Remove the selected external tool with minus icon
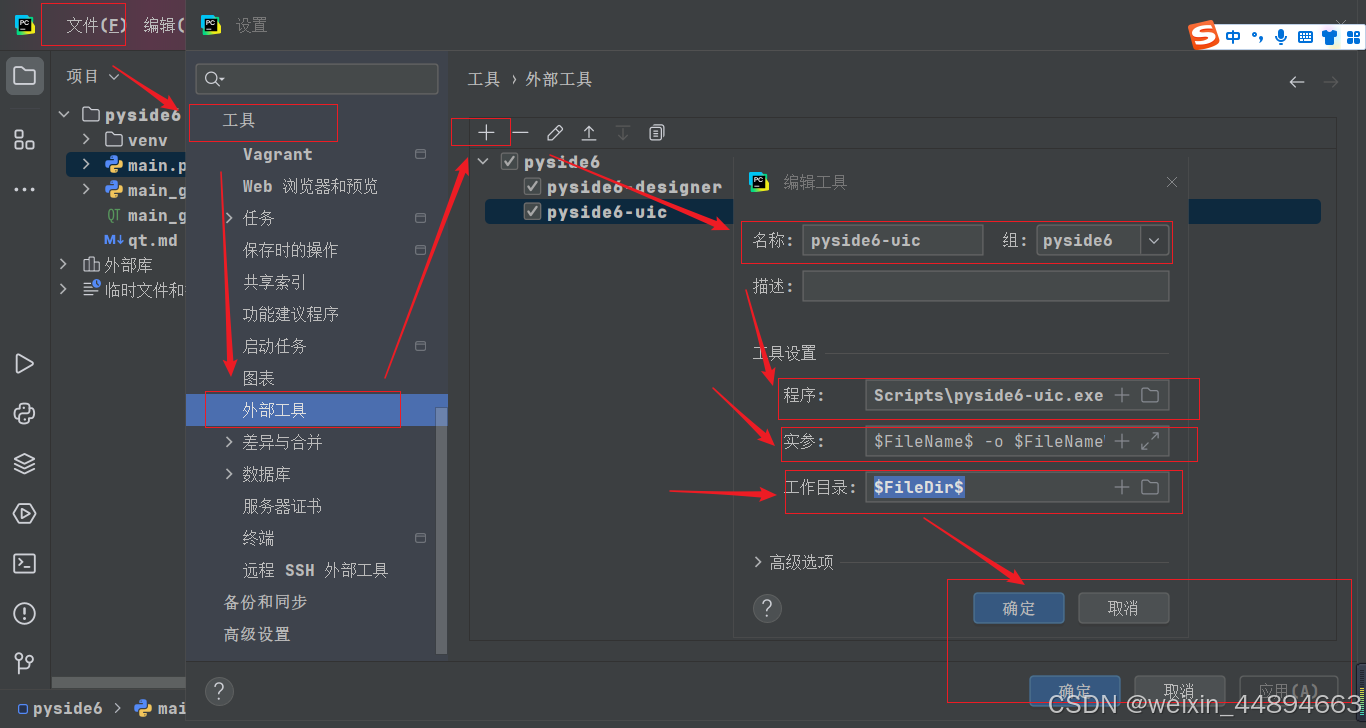 520,132
